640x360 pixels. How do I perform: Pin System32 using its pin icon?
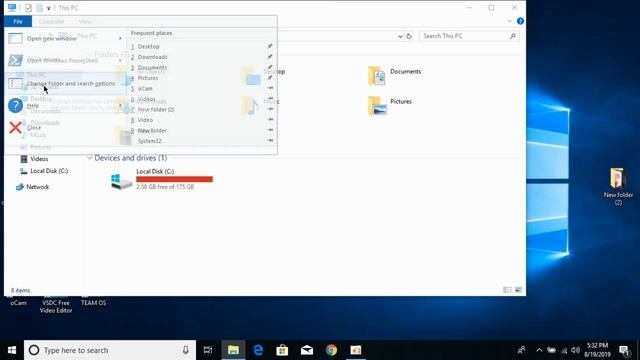click(x=270, y=140)
